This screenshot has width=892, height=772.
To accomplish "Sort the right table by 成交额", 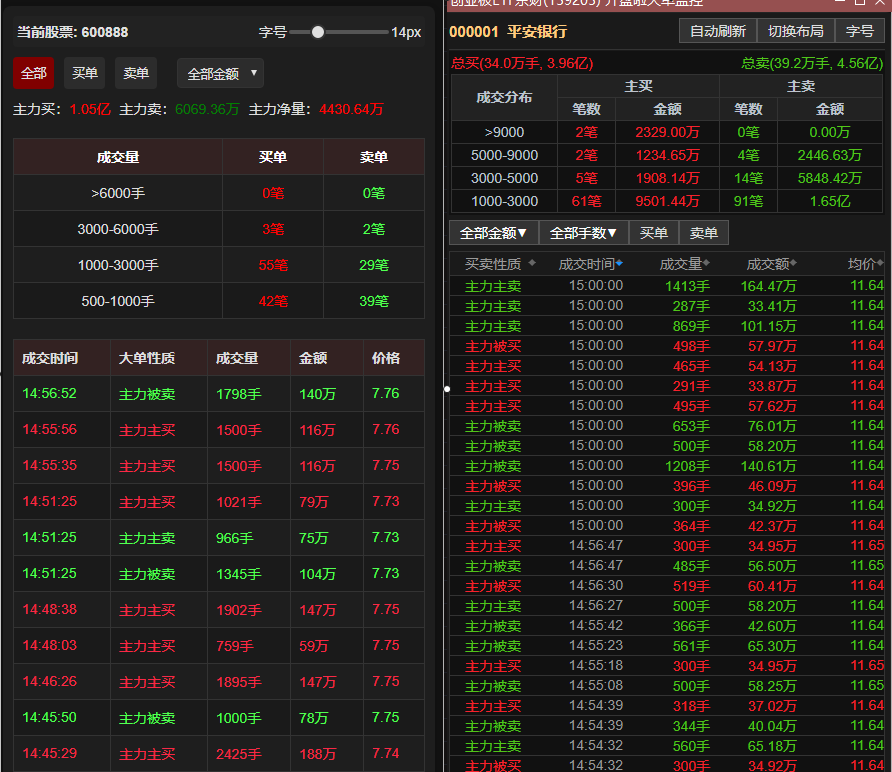I will pyautogui.click(x=793, y=264).
